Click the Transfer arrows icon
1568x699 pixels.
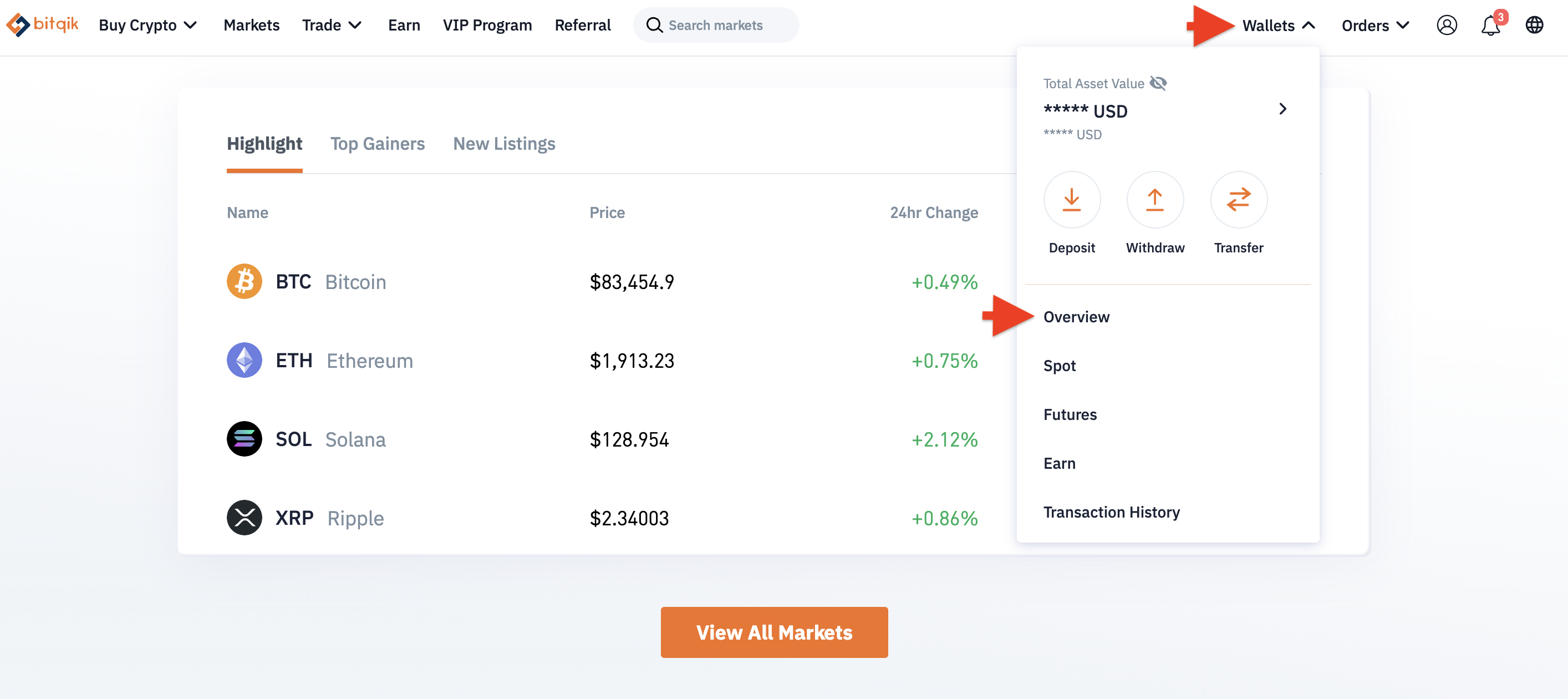[x=1238, y=199]
